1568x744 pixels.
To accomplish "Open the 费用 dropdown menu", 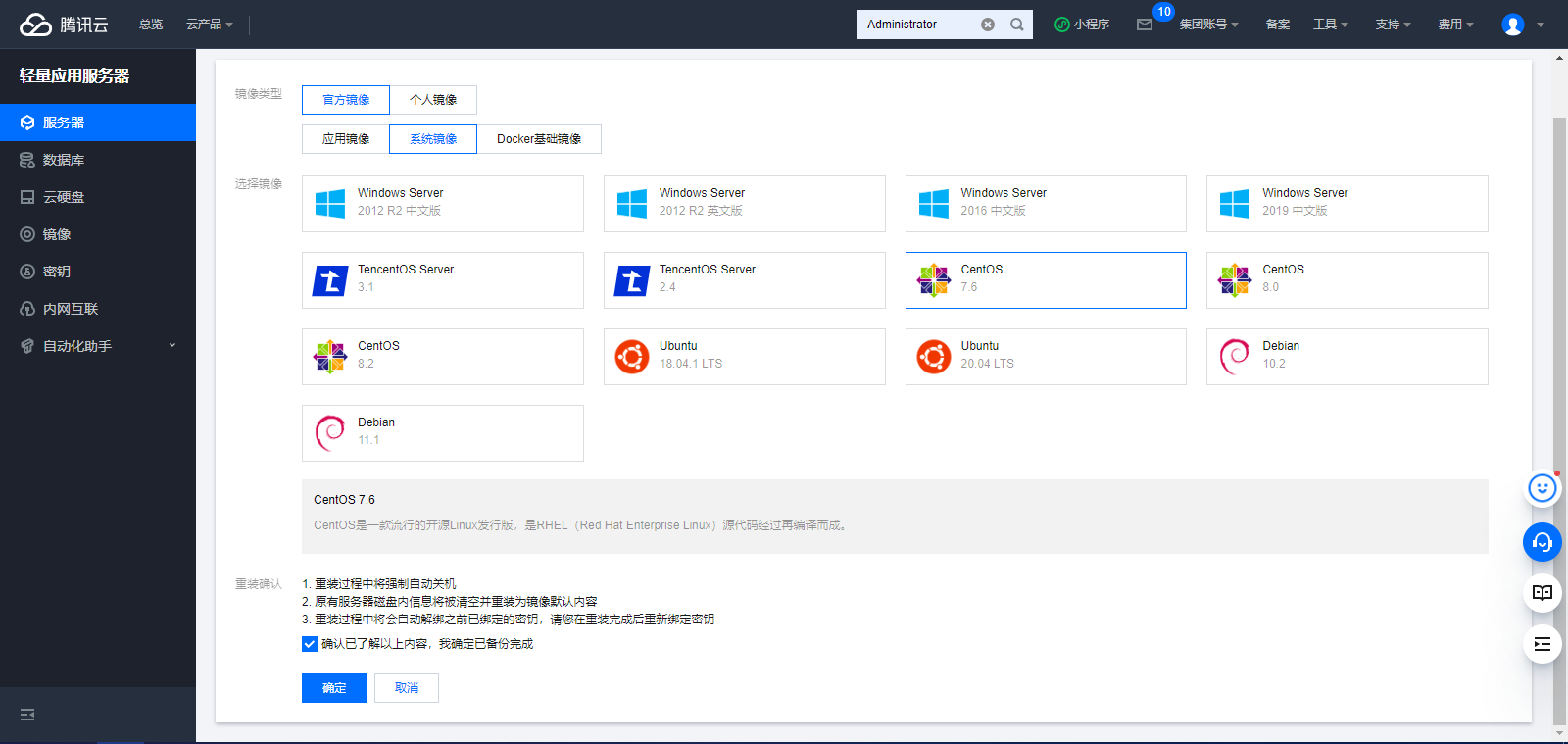I will coord(1456,25).
